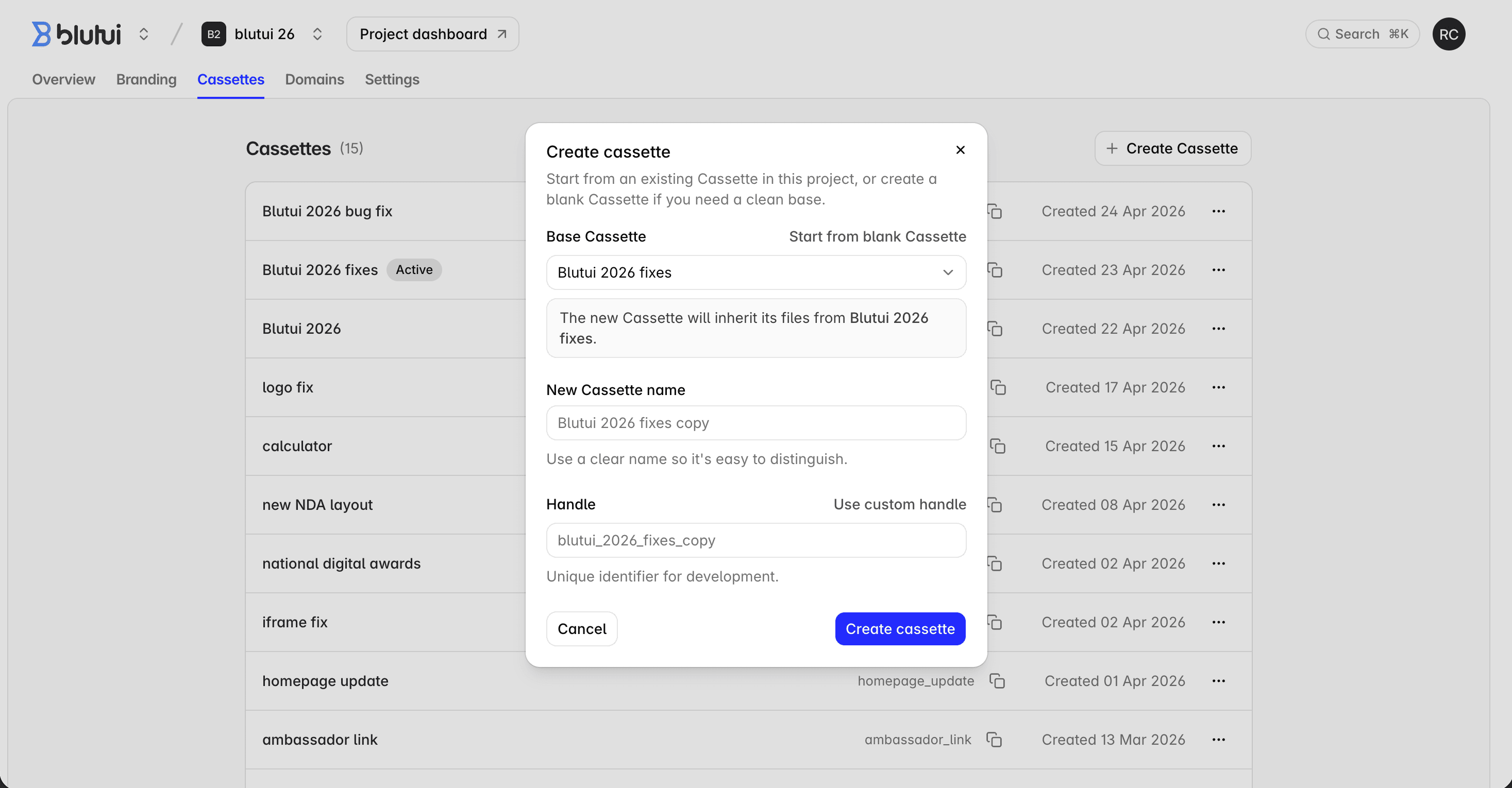The image size is (1512, 788).
Task: Expand the blutui 26 project switcher
Action: (x=317, y=34)
